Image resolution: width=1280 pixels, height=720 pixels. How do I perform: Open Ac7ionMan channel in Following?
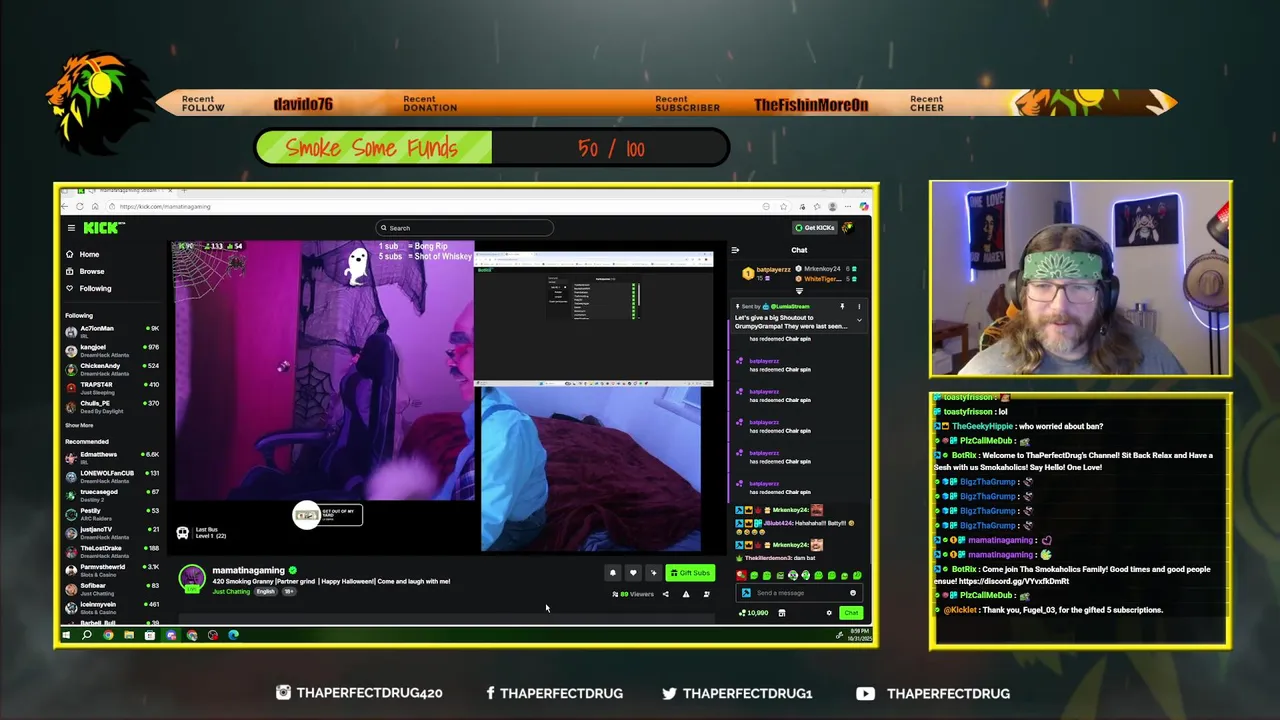112,330
